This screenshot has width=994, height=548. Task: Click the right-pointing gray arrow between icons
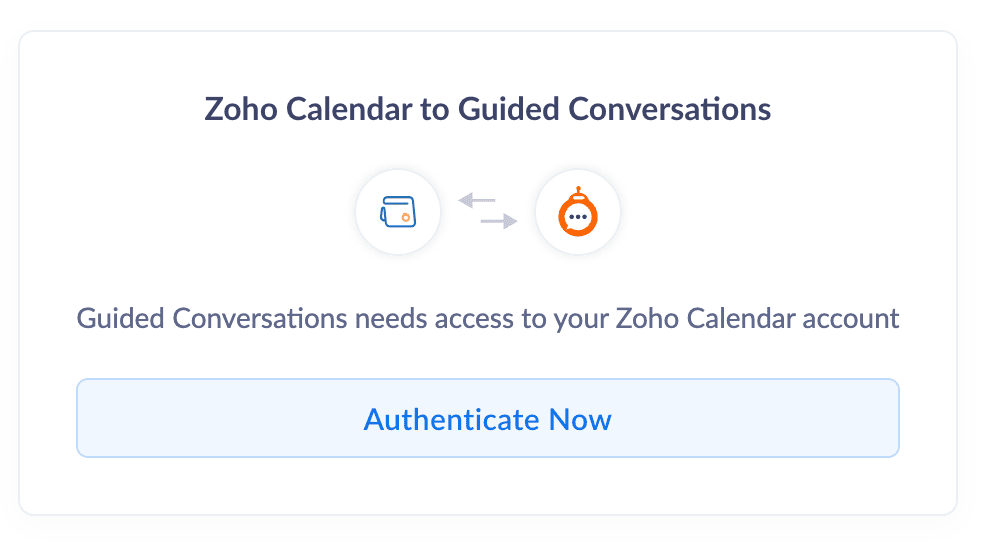pos(499,221)
